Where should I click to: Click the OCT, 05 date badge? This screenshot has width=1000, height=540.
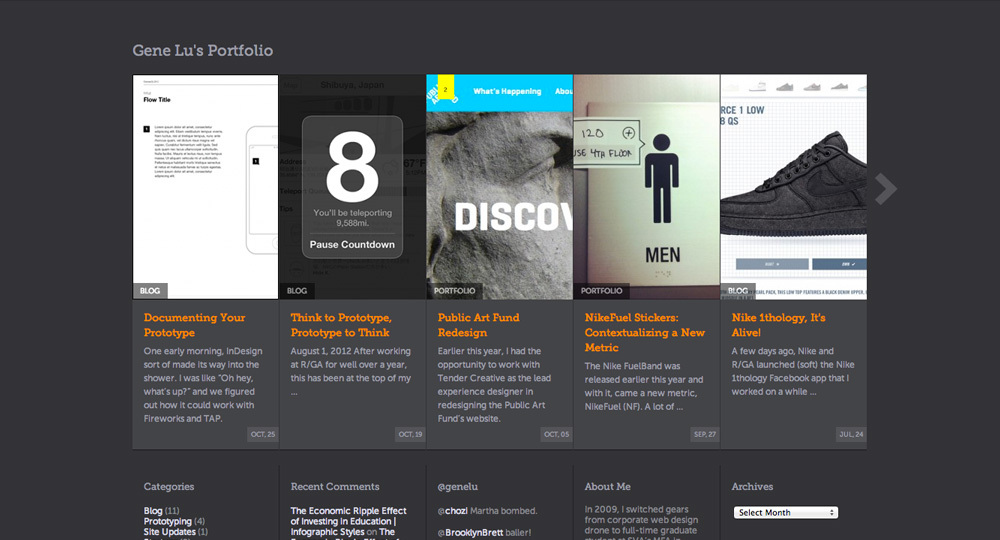[x=557, y=434]
